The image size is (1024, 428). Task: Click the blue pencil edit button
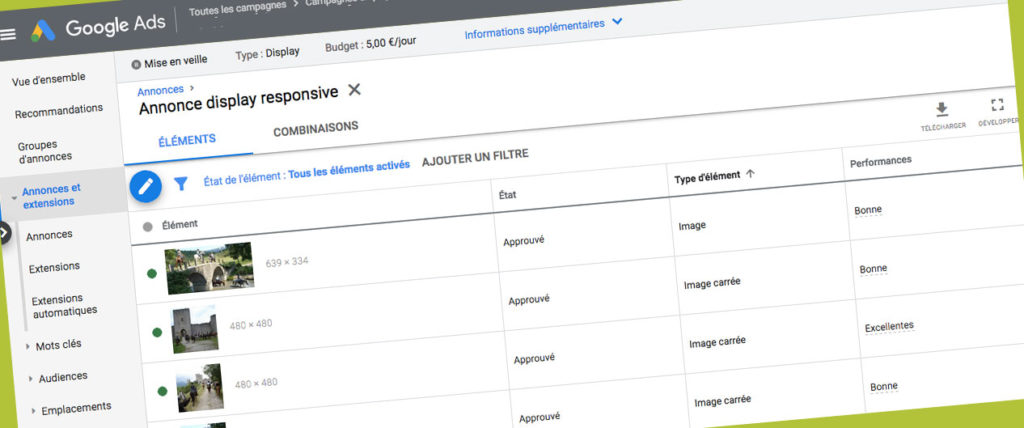(146, 187)
